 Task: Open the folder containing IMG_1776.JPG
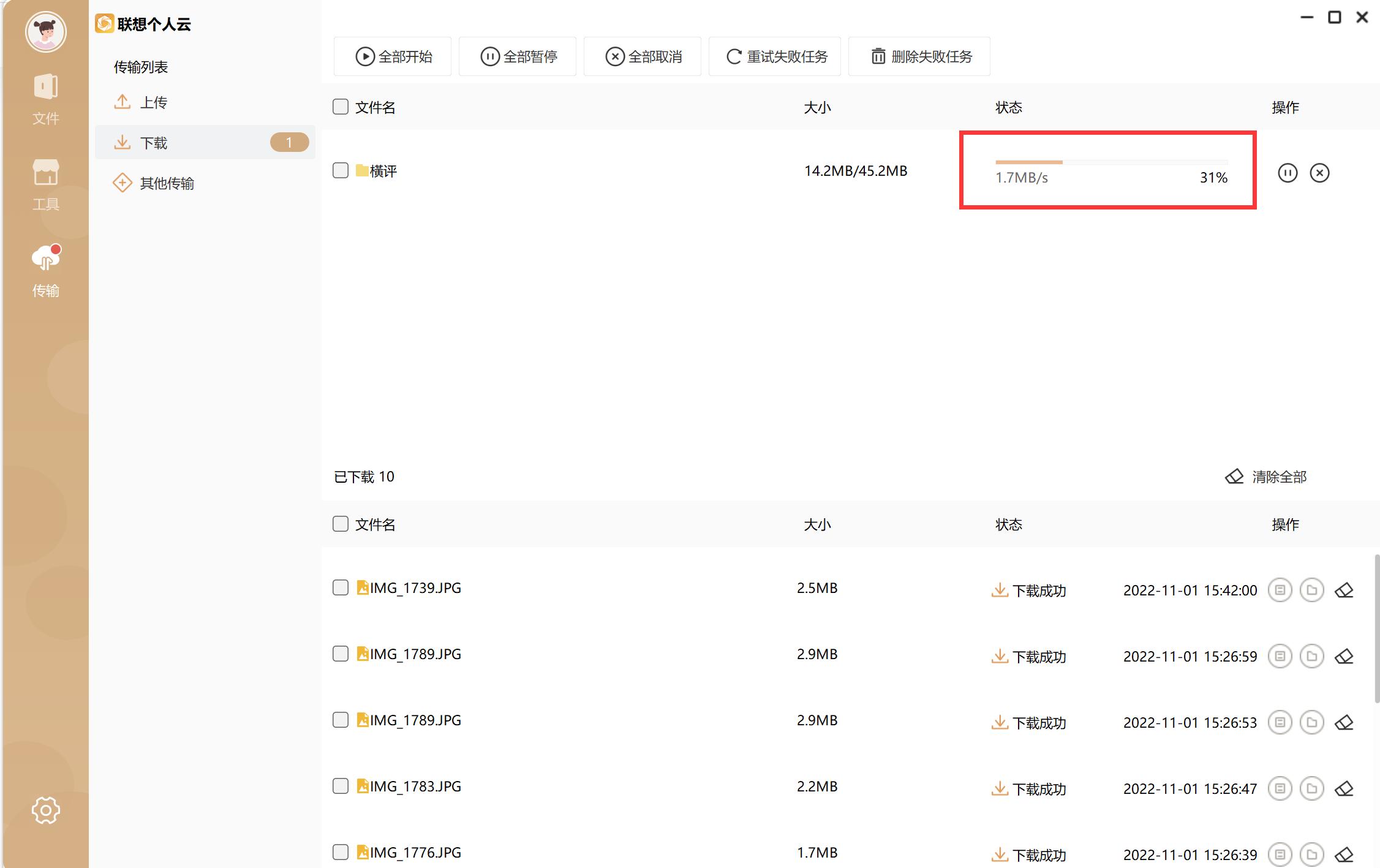1311,854
